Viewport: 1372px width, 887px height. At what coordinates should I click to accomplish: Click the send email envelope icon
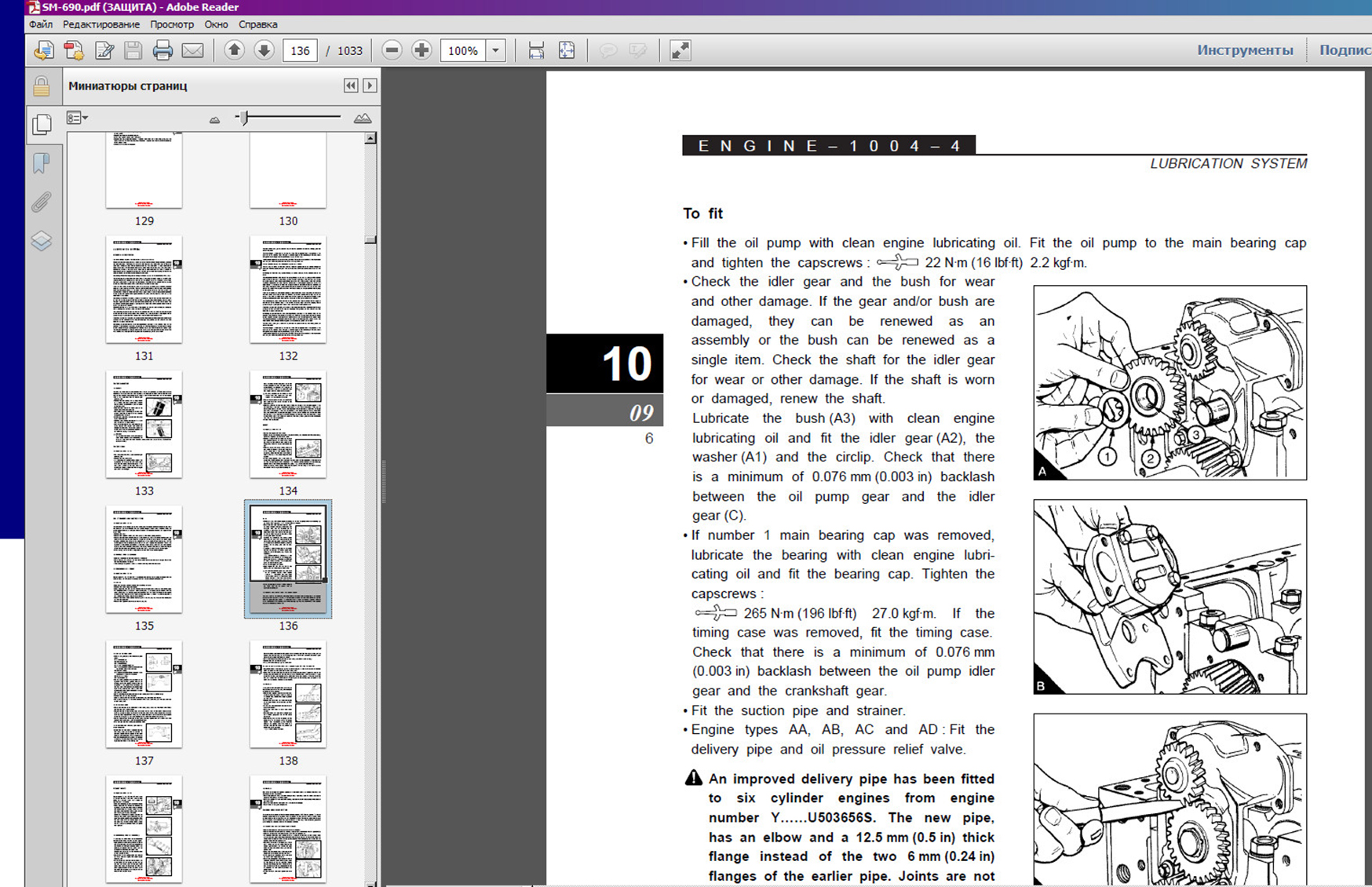(x=192, y=51)
